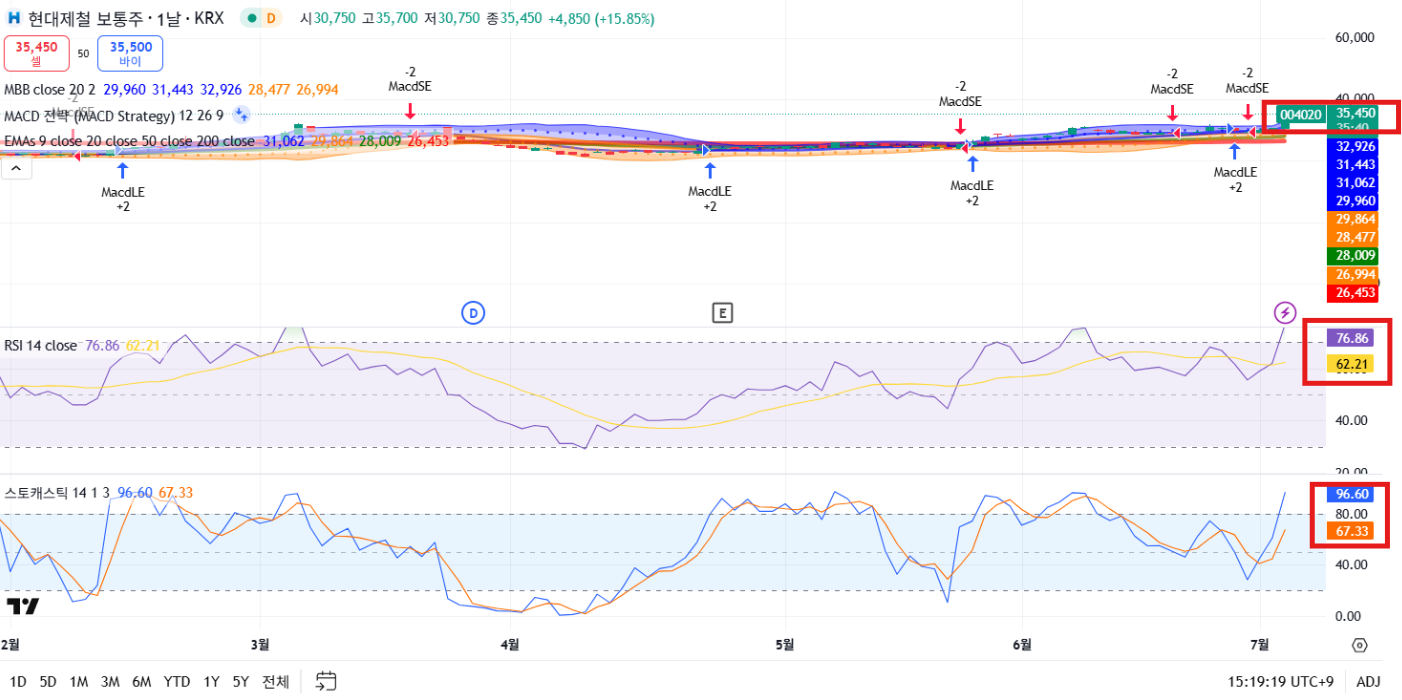Click the orange stochastic 67.33 axis label
The height and width of the screenshot is (700, 1402).
pos(1352,531)
